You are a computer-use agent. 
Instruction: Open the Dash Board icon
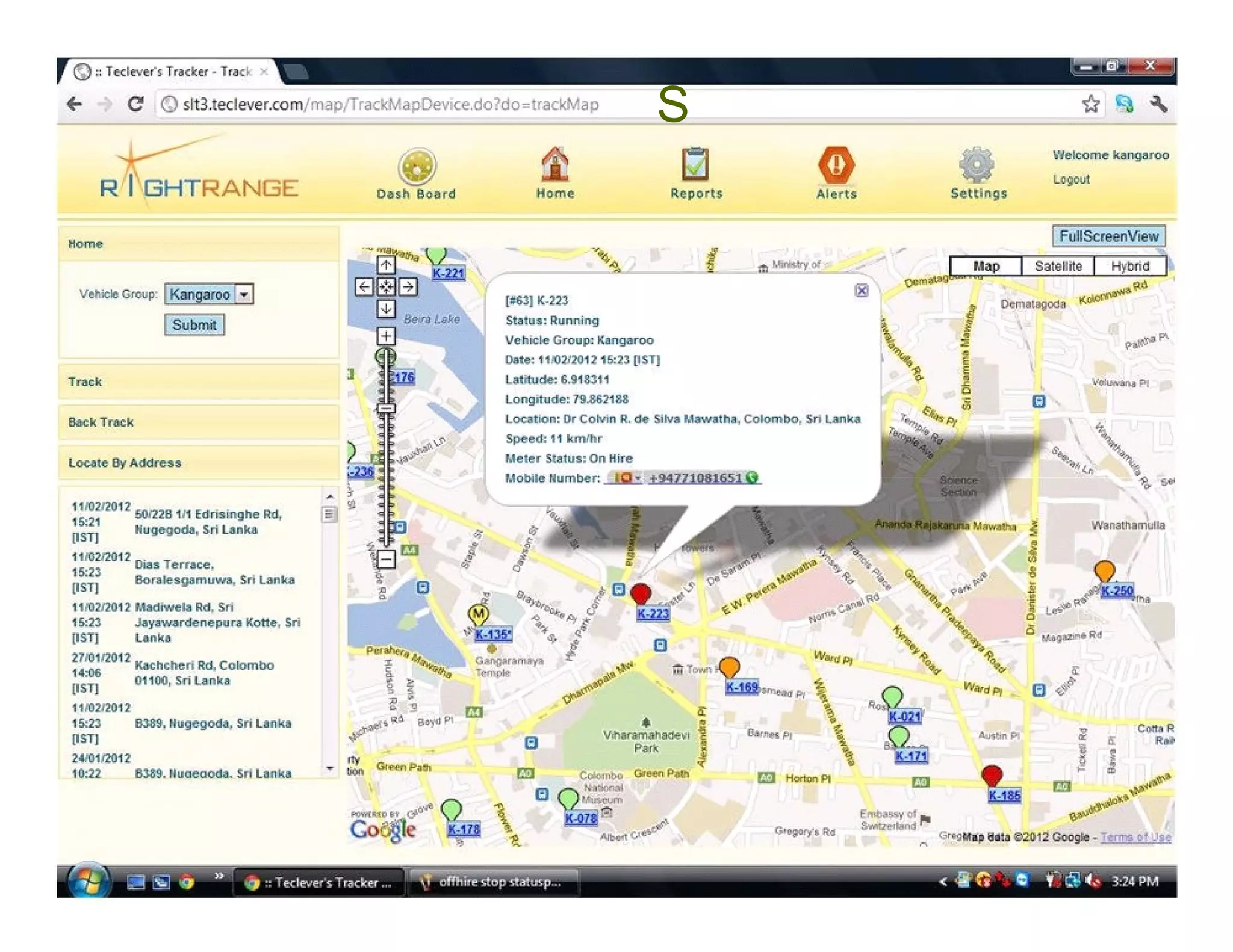(x=417, y=166)
